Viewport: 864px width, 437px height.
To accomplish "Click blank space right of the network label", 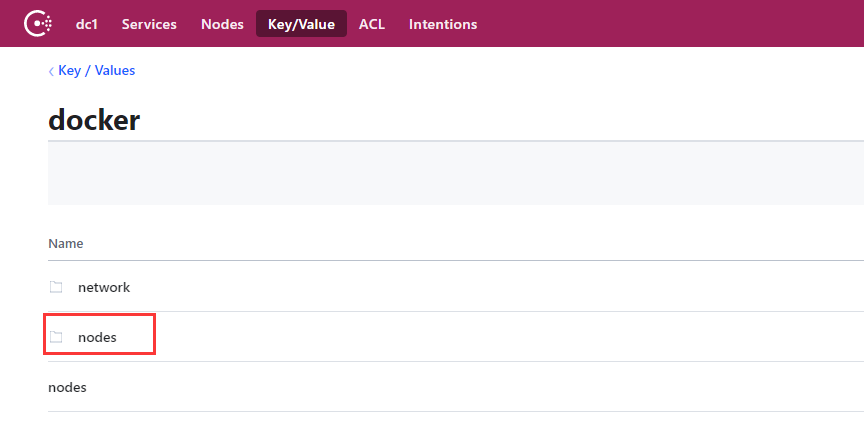I will pos(500,287).
